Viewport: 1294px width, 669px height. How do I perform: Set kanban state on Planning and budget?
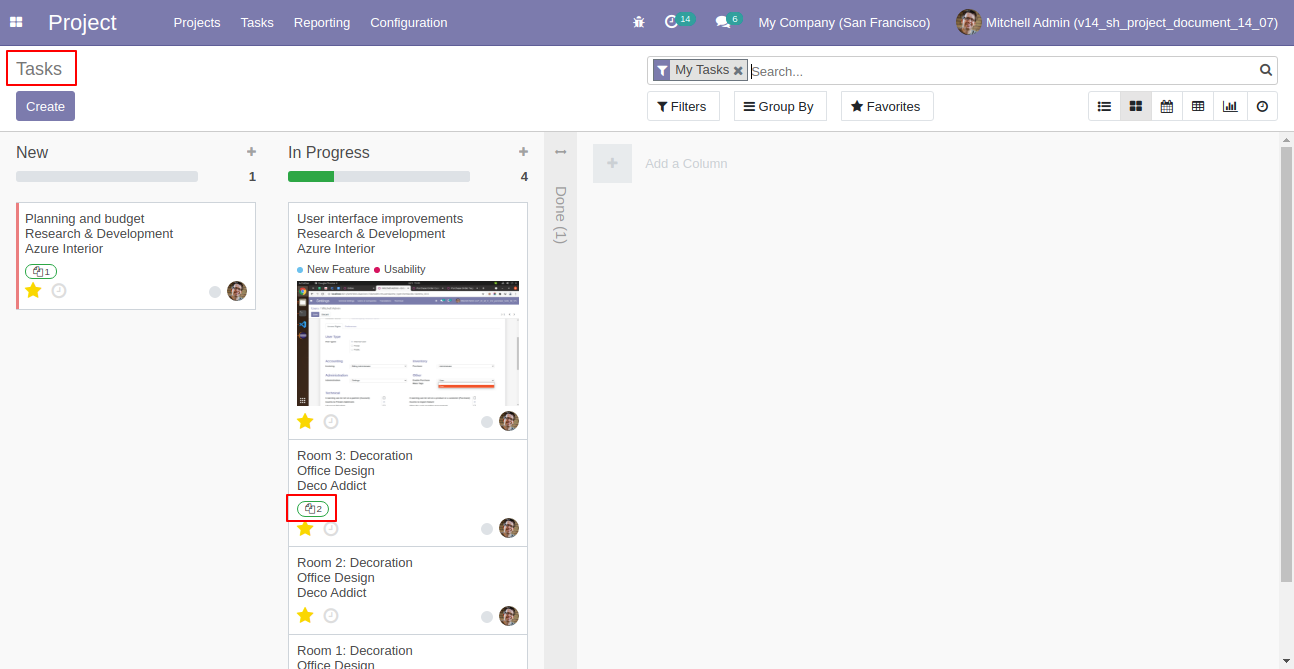point(215,292)
